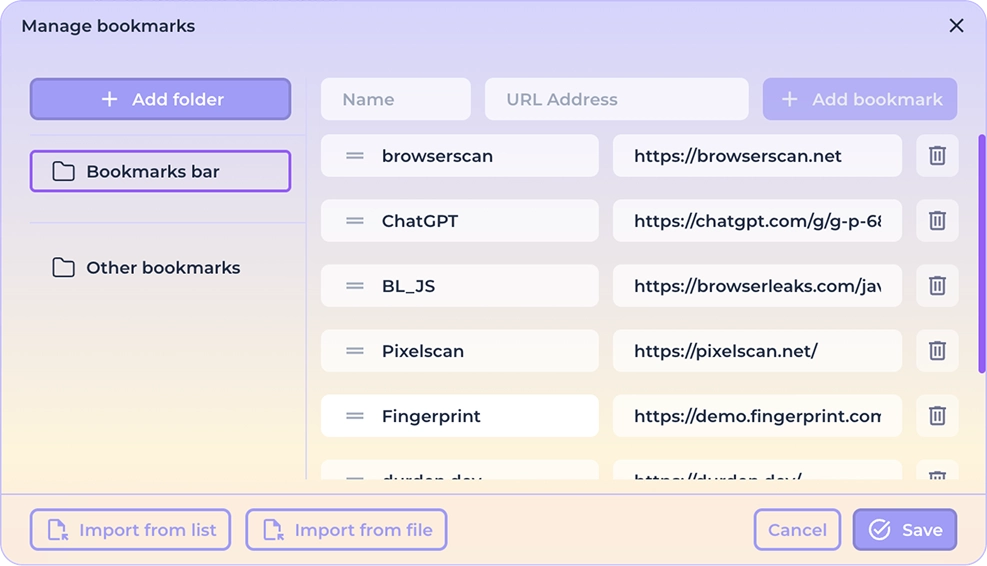Edit the BL_JS name field
Viewport: 987px width, 566px height.
point(460,286)
